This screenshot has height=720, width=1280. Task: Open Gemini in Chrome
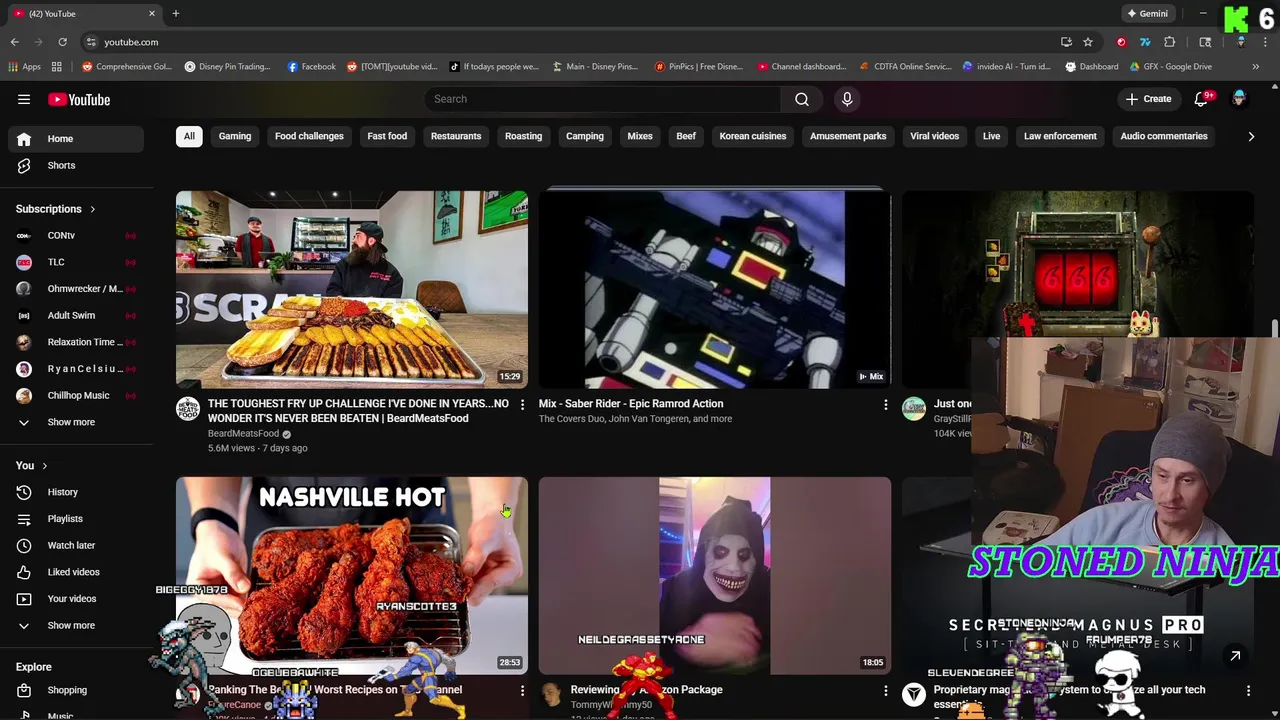pos(1147,14)
